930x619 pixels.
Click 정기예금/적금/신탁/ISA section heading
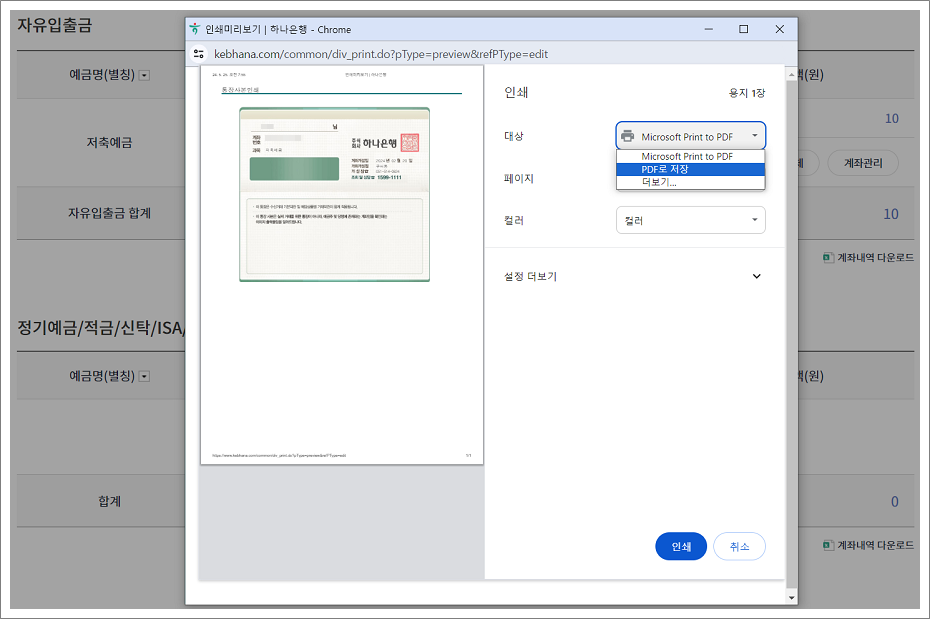coord(101,327)
